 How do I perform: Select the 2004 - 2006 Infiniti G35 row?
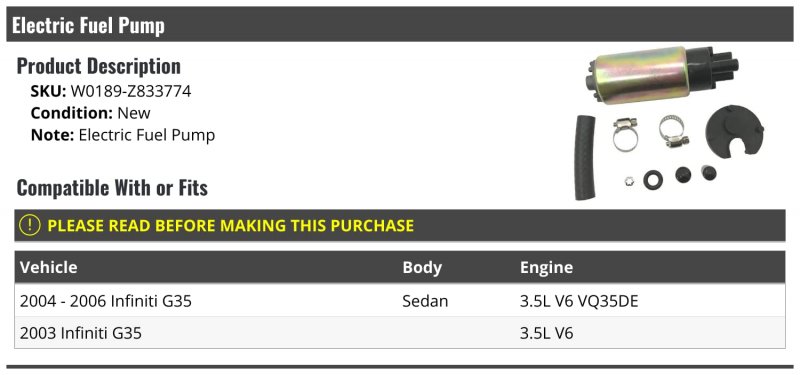(x=399, y=301)
